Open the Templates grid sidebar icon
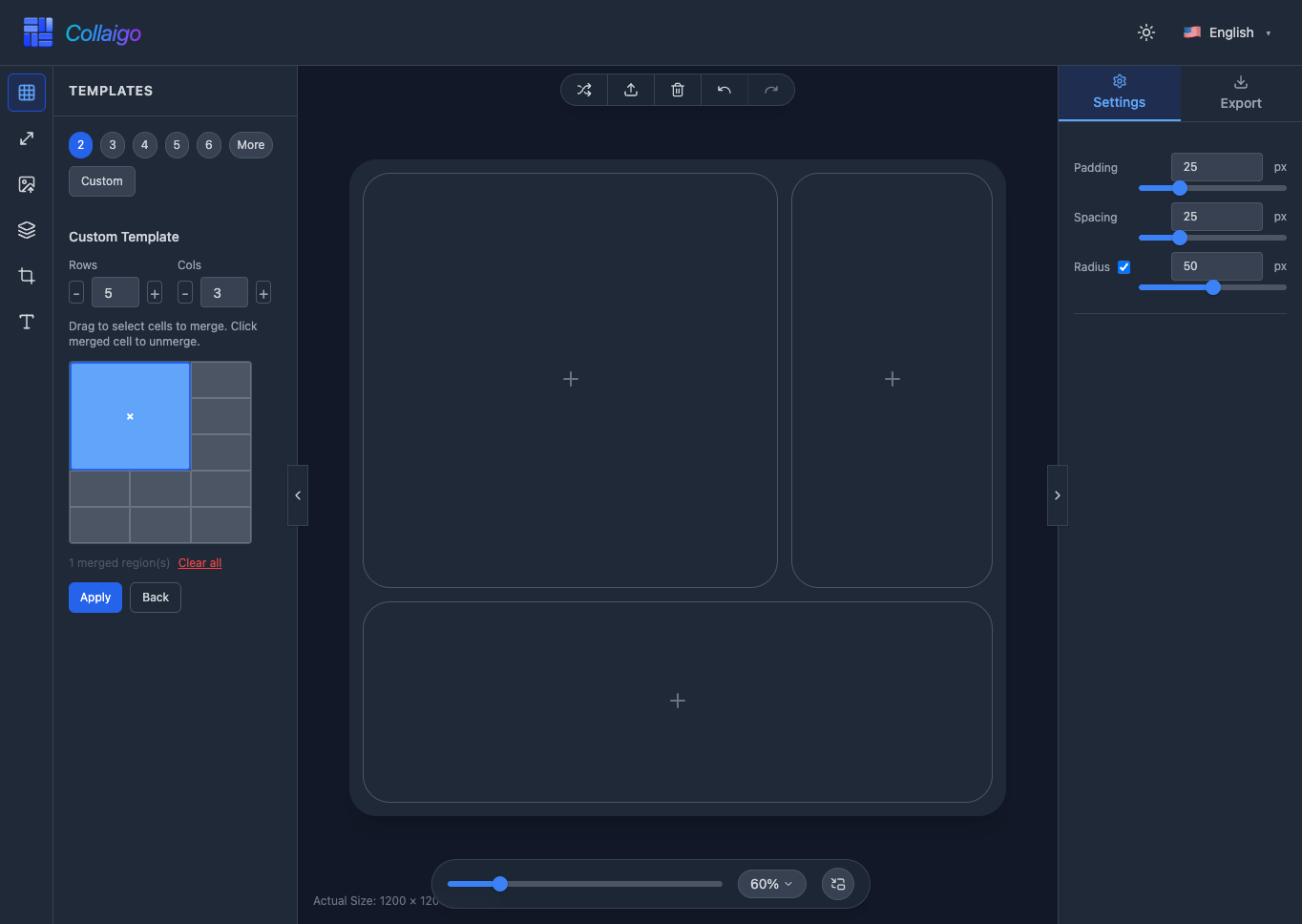 pos(27,93)
